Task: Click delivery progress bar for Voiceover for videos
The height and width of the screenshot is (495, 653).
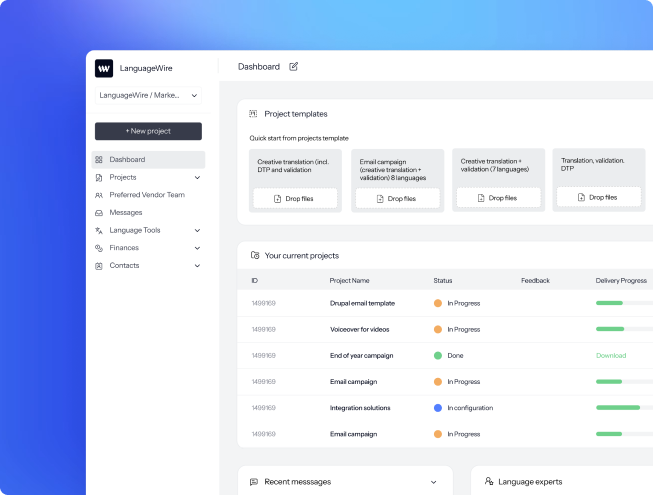Action: tap(624, 329)
